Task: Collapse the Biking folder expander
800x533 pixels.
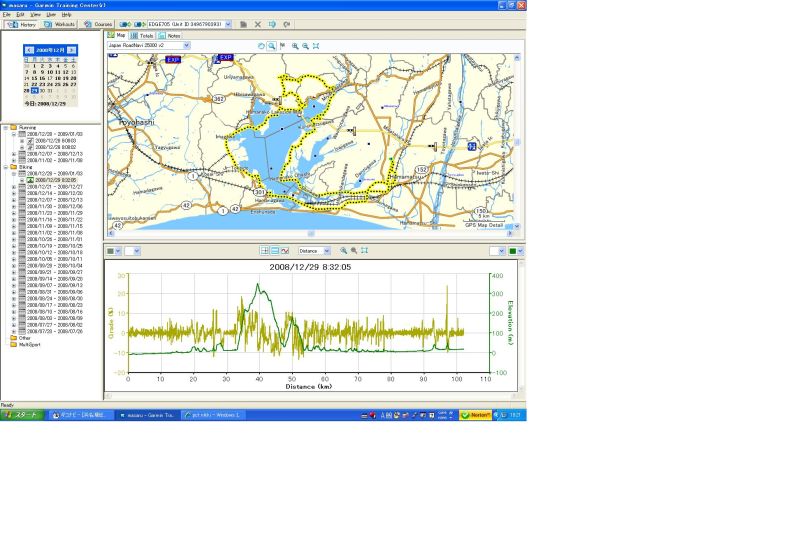Action: (x=6, y=167)
